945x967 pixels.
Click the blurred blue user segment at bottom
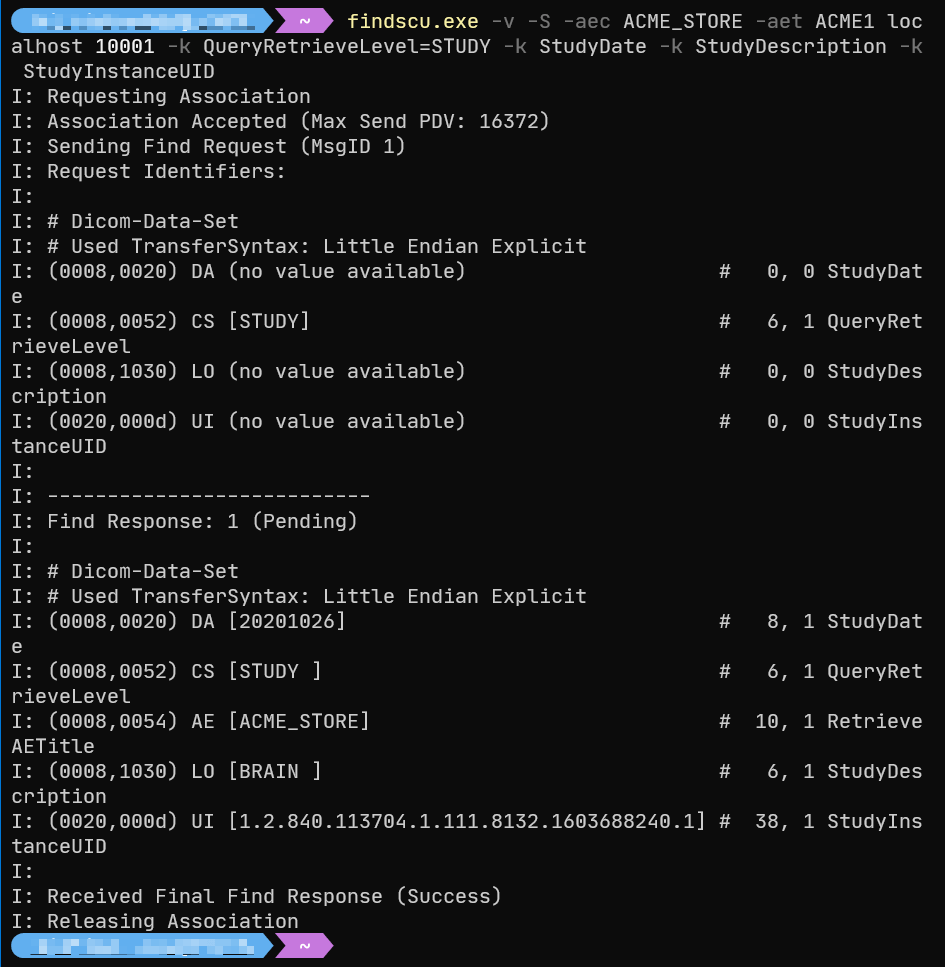(140, 946)
